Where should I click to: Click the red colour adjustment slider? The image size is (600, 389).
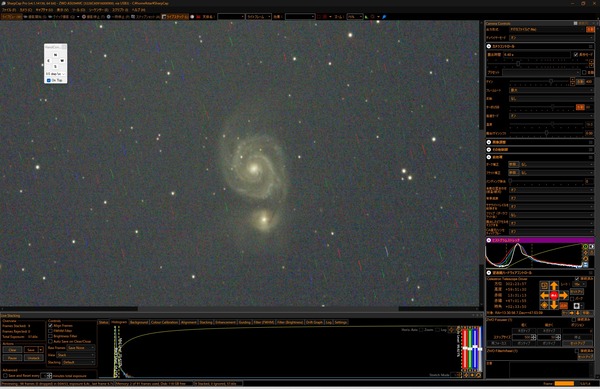coord(464,348)
